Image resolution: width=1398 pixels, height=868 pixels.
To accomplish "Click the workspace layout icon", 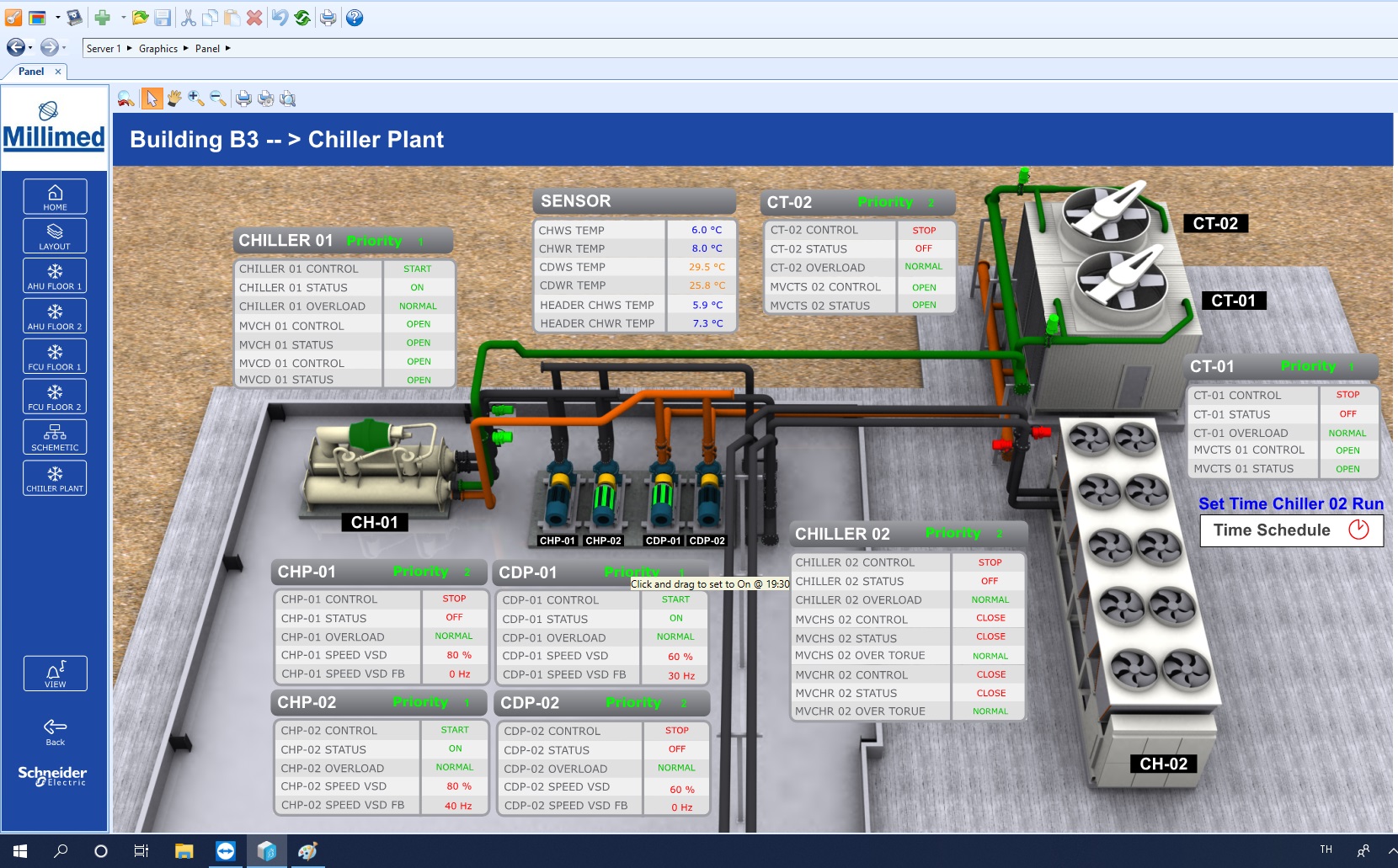I will click(37, 18).
